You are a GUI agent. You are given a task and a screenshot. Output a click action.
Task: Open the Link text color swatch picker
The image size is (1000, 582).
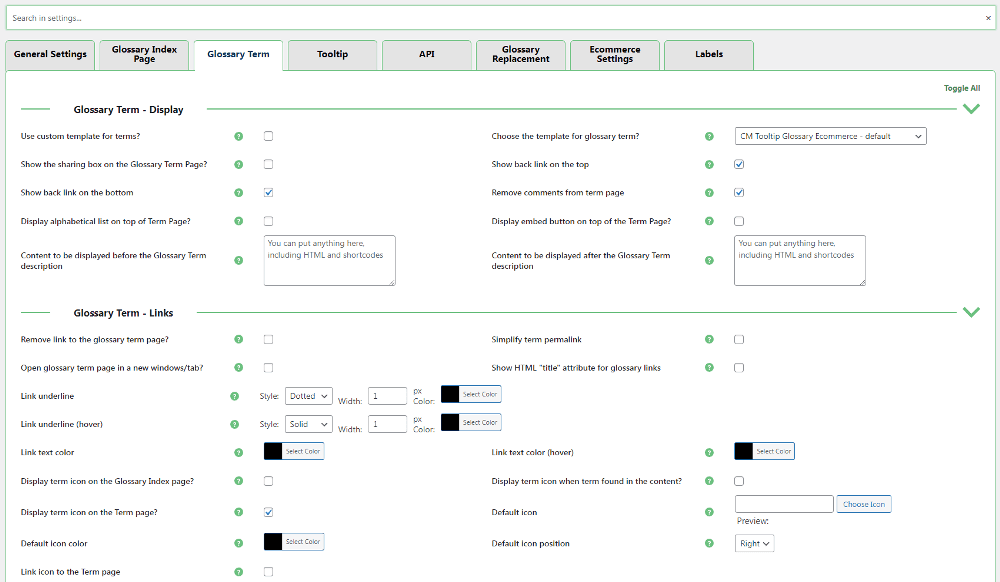tap(294, 452)
